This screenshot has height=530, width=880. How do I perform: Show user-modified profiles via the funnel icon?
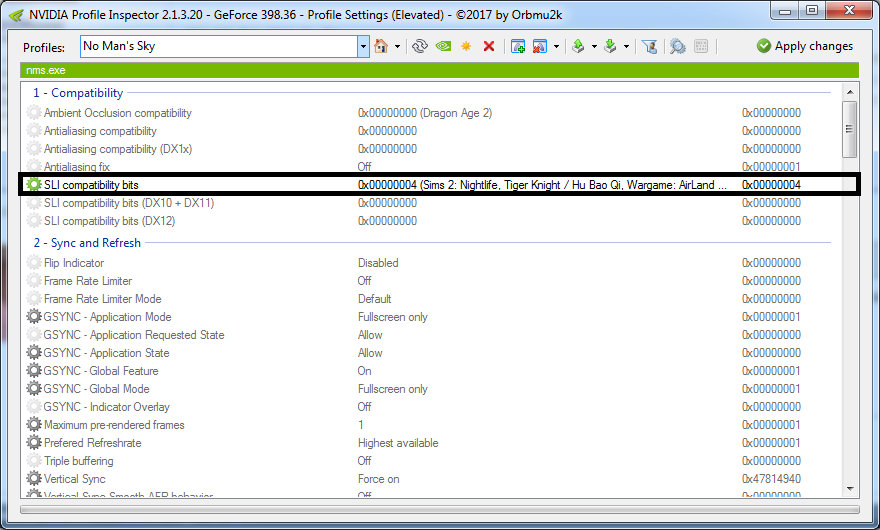click(x=649, y=46)
